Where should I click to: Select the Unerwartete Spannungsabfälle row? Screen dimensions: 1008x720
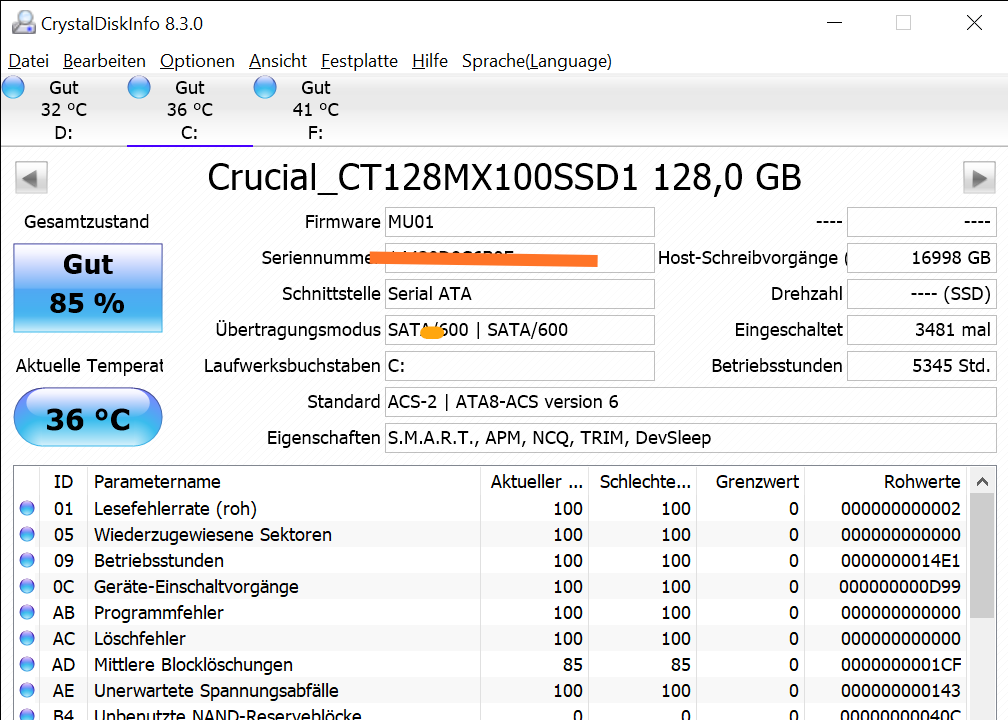click(x=490, y=690)
